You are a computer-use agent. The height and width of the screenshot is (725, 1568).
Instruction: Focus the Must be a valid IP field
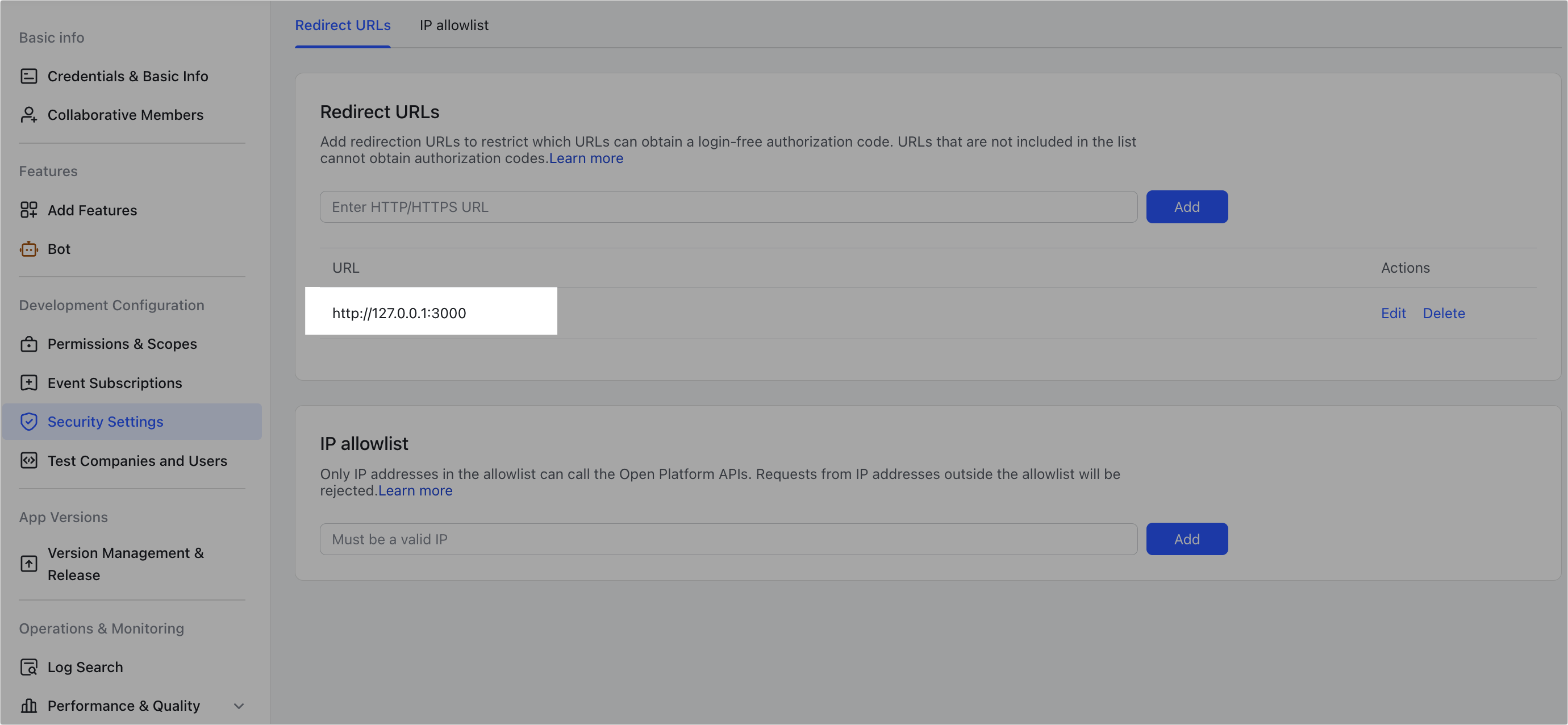coord(728,539)
